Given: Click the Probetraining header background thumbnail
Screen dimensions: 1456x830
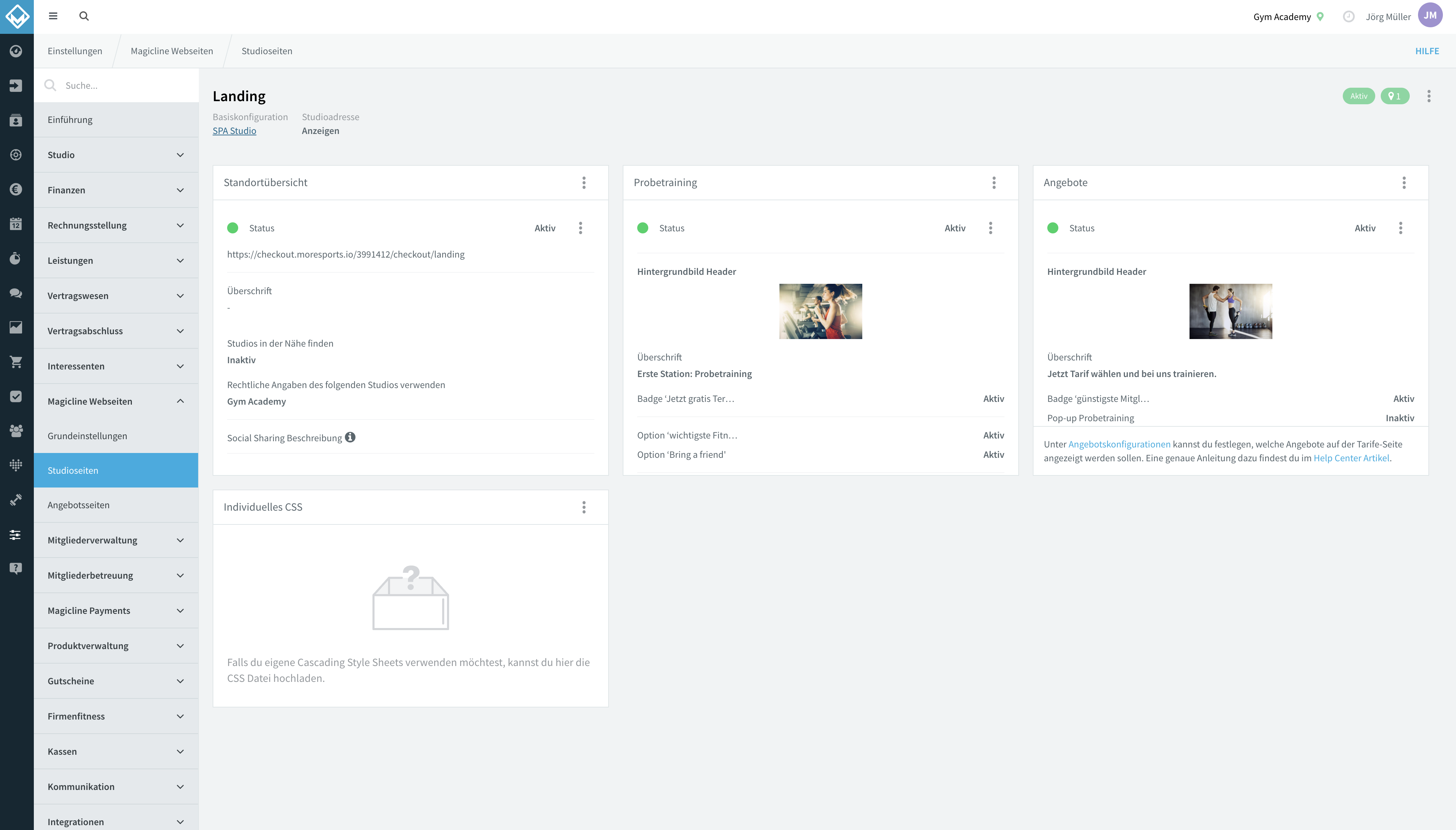Looking at the screenshot, I should (820, 311).
